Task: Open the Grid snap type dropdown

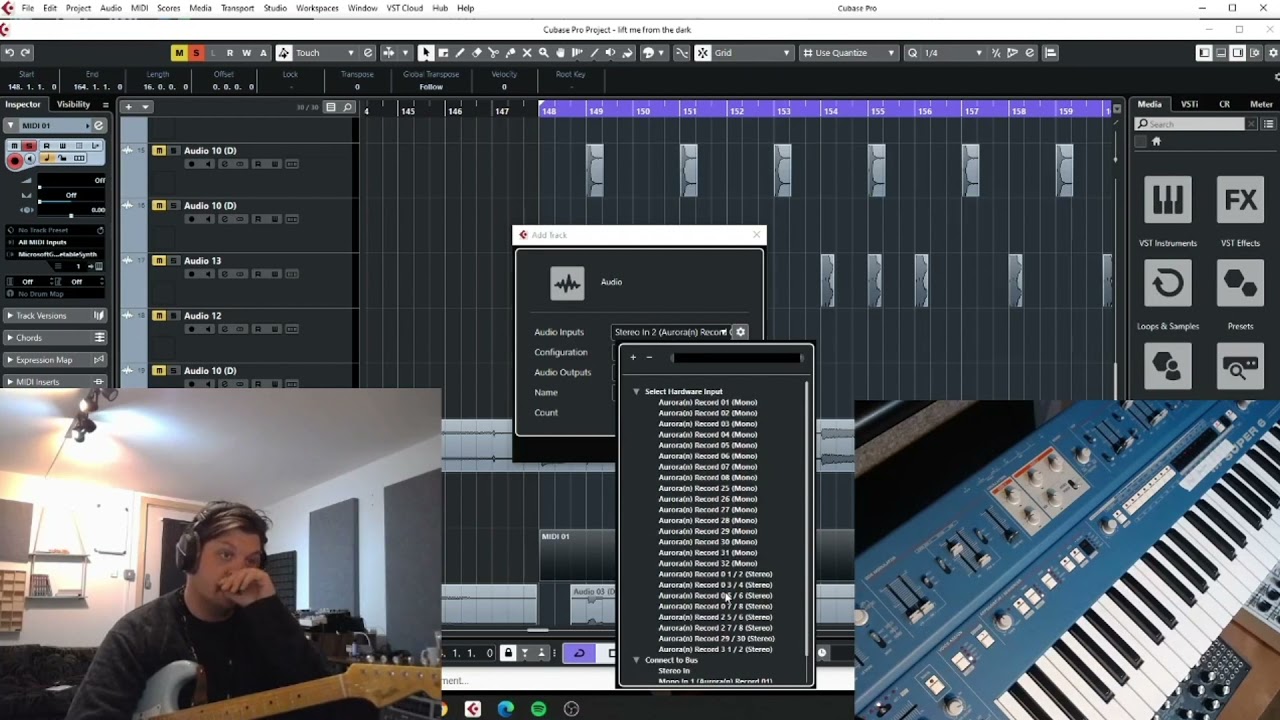Action: tap(751, 53)
